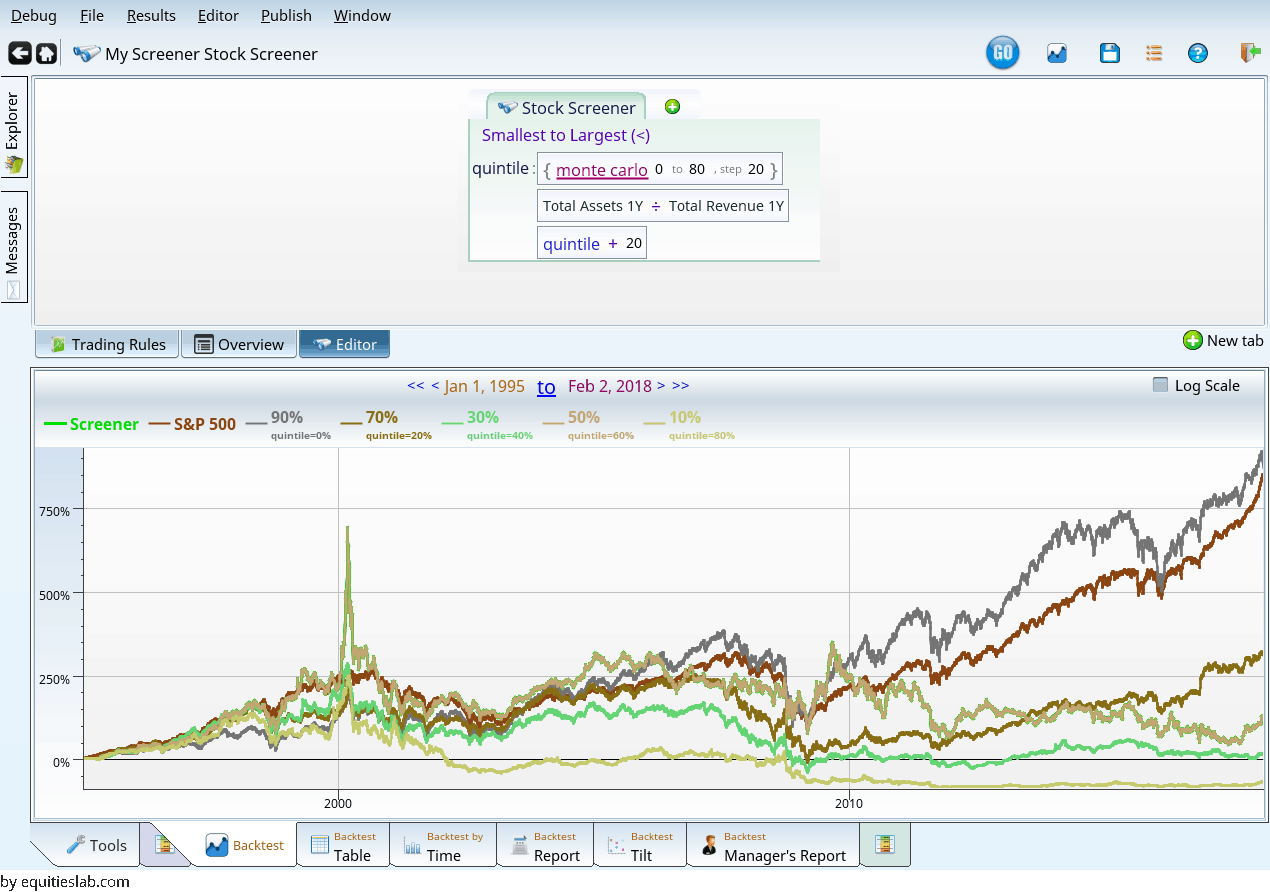1270x892 pixels.
Task: Toggle the S&P 500 legend series
Action: [193, 424]
